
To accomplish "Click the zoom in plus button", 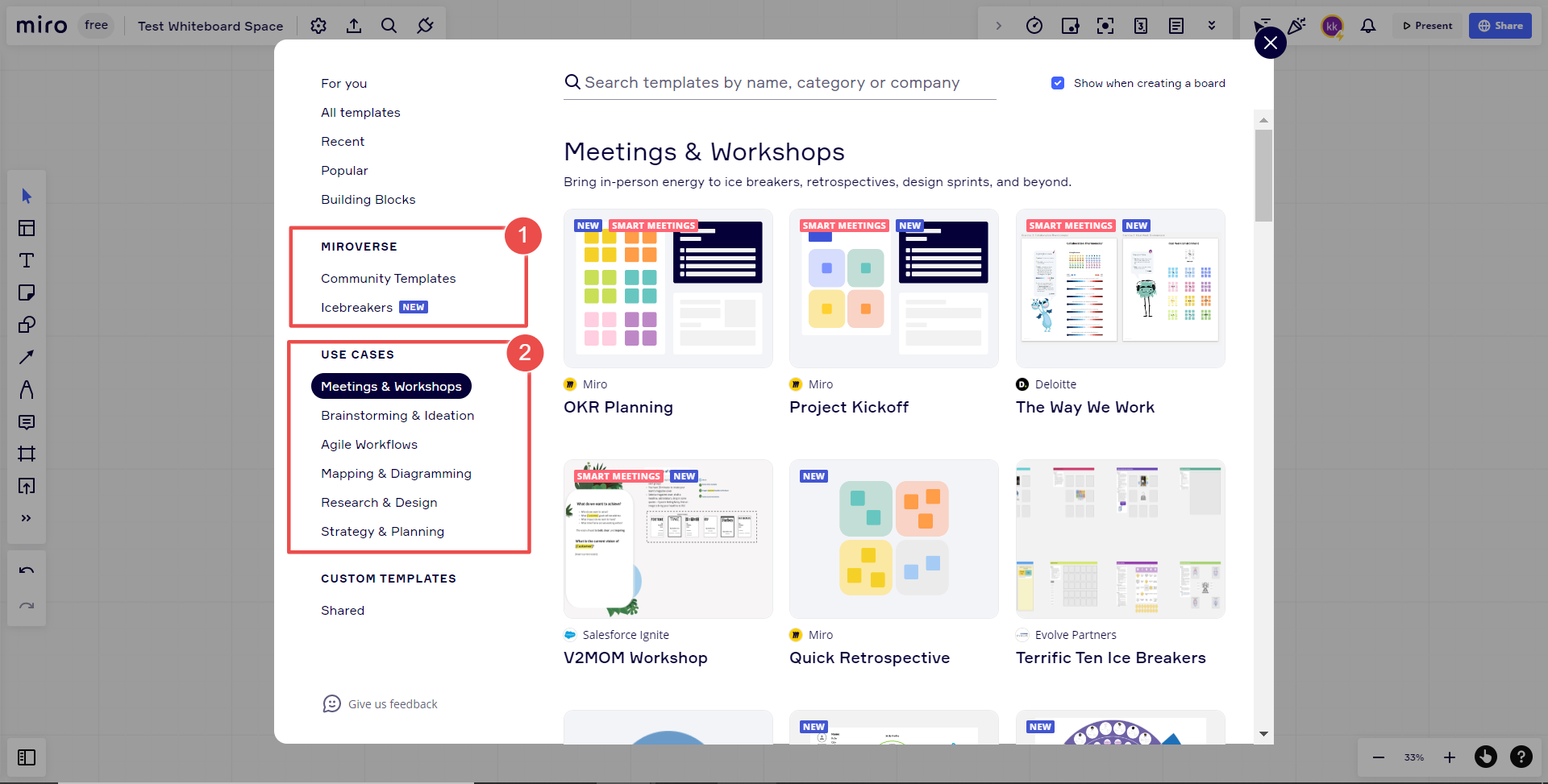I will [x=1450, y=757].
